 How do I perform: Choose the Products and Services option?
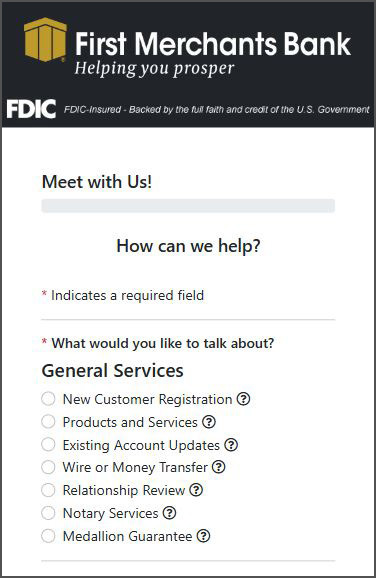[x=48, y=421]
